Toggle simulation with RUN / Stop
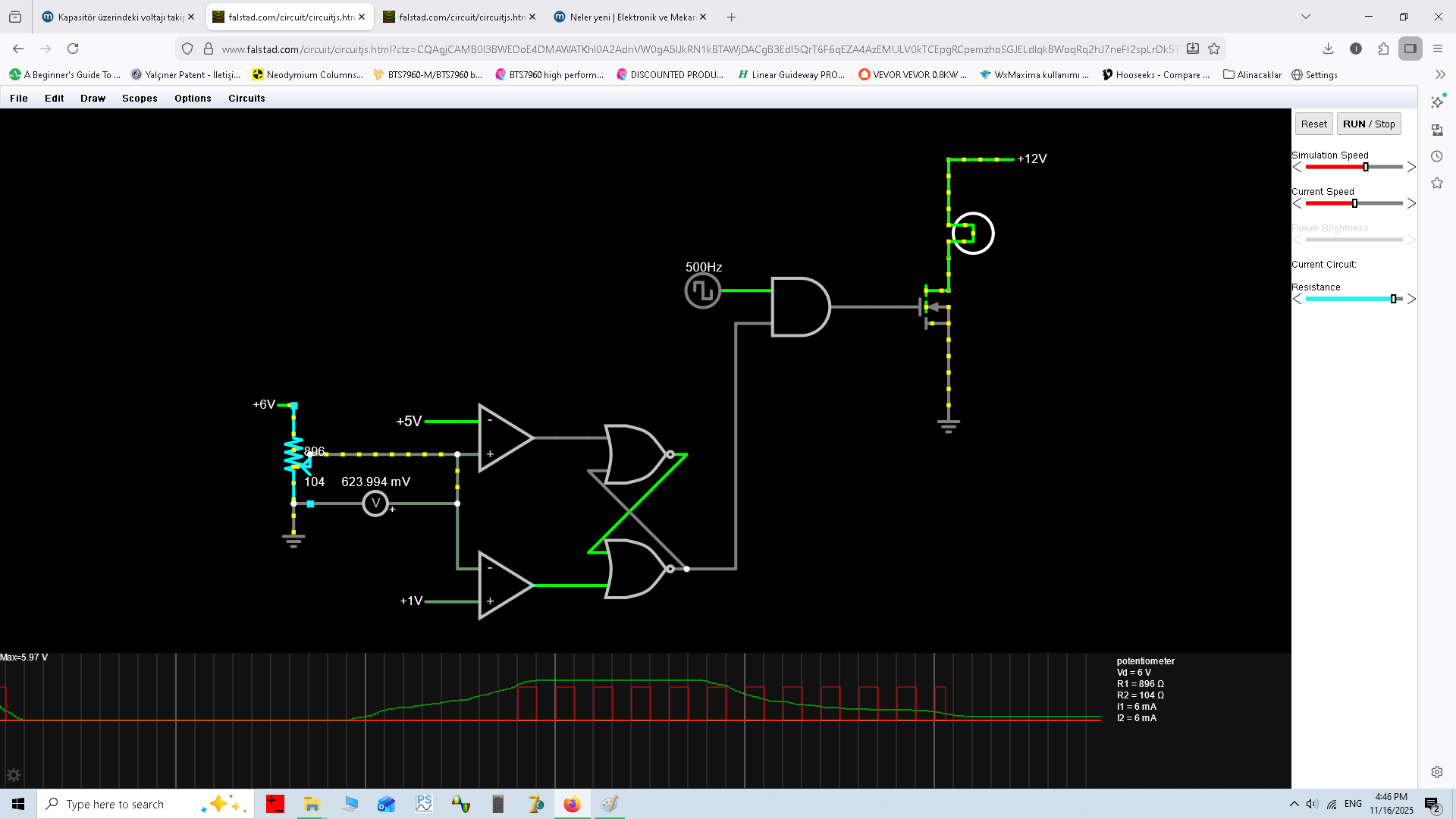 [x=1368, y=124]
